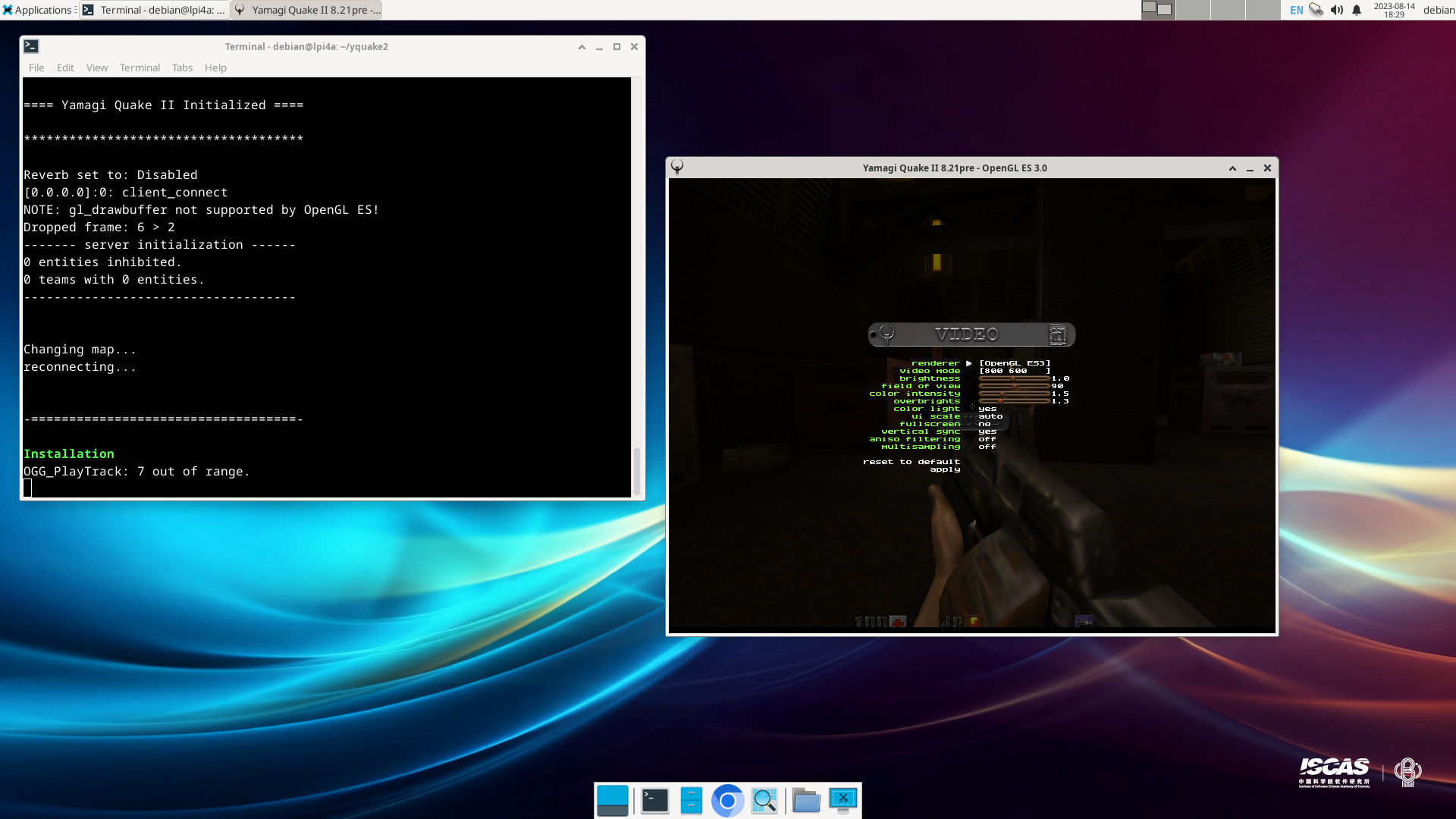Click the "Dropped frame: 6 > 2" terminal line

click(x=99, y=227)
